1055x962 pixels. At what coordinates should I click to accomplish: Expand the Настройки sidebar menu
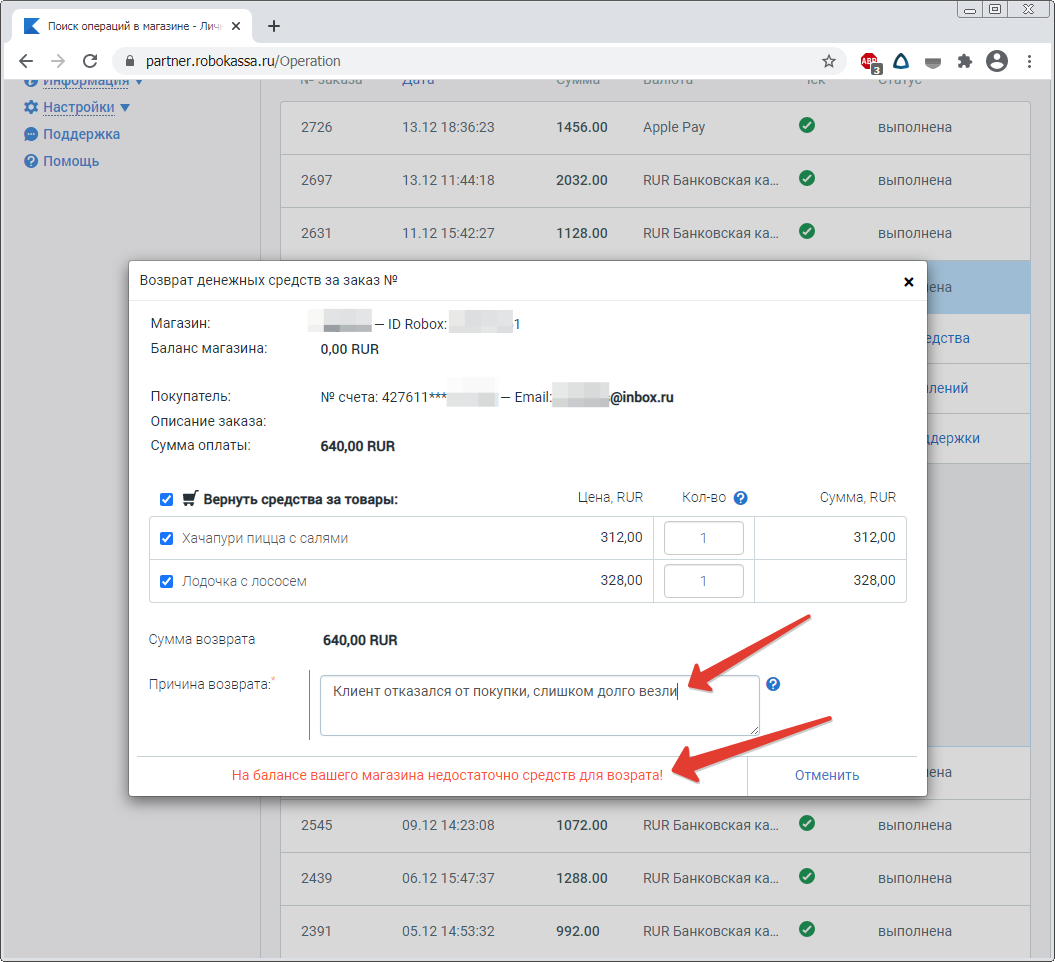click(x=78, y=107)
